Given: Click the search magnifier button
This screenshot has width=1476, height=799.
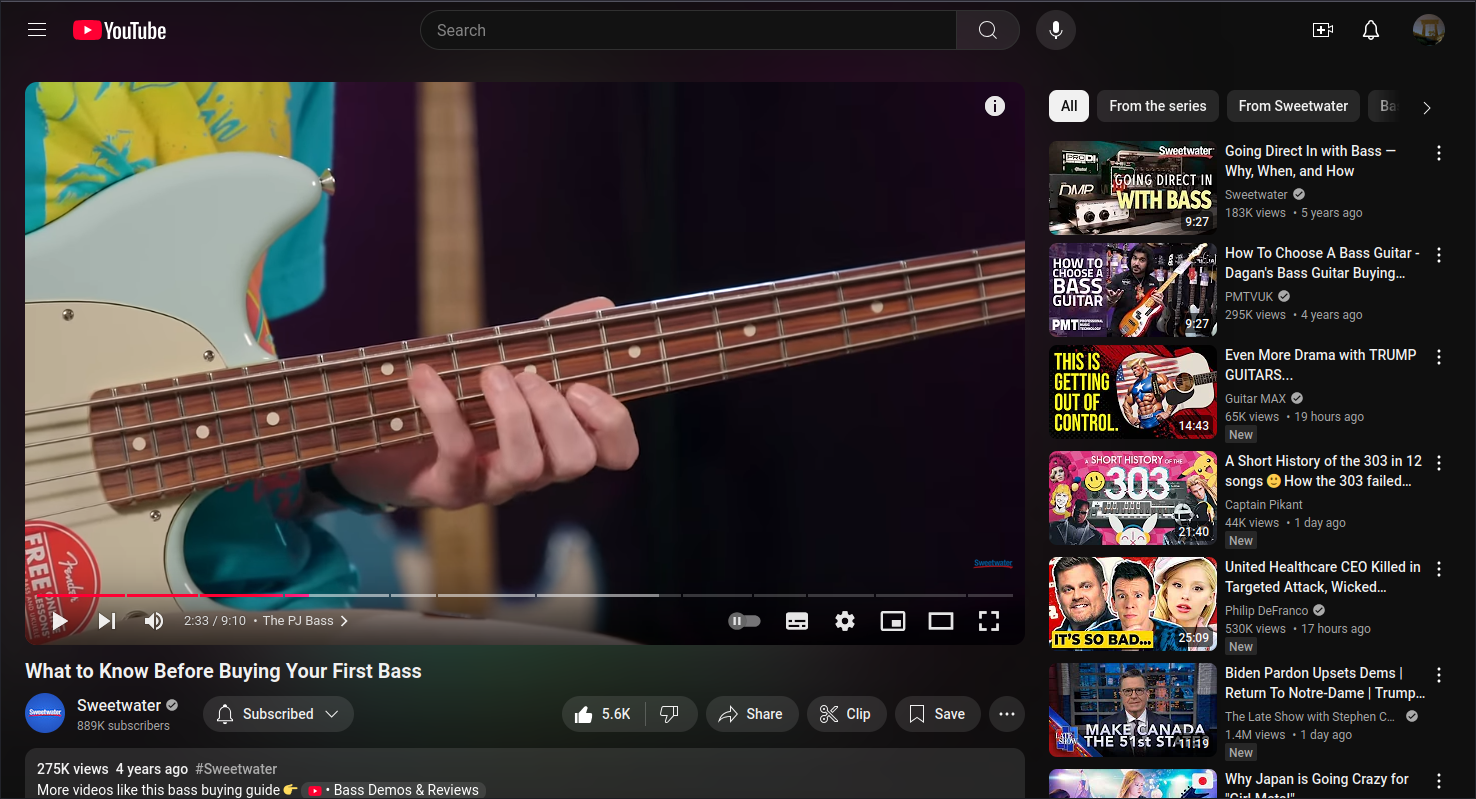Looking at the screenshot, I should point(987,30).
